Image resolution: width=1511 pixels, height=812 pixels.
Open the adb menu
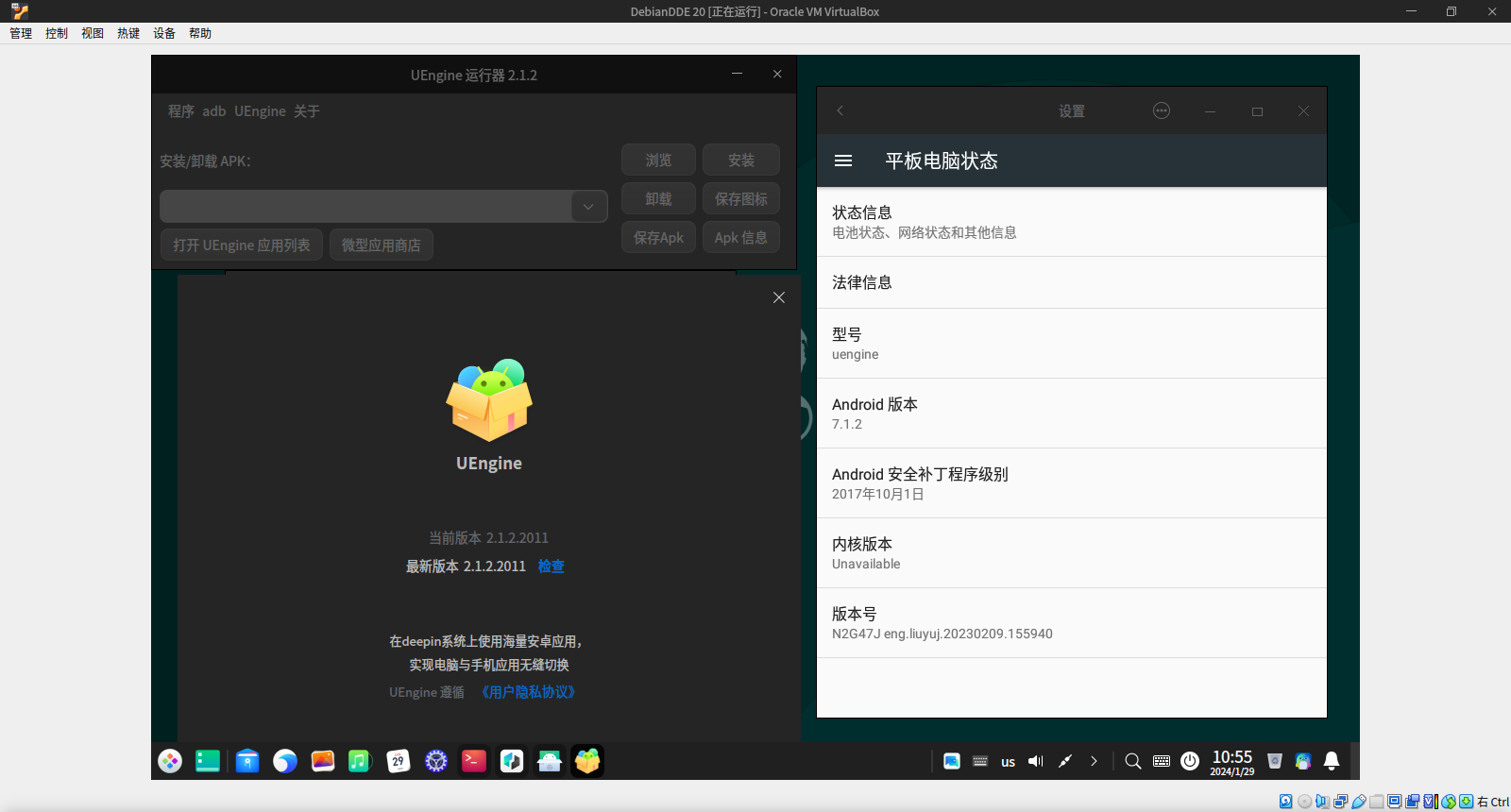[x=214, y=111]
